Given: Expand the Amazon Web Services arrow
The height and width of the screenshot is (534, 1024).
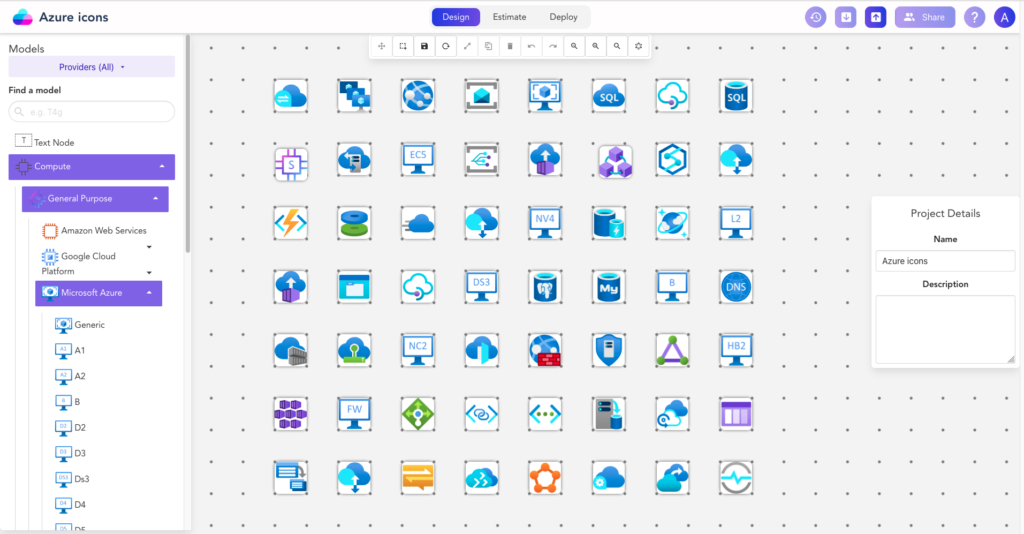Looking at the screenshot, I should coord(150,247).
